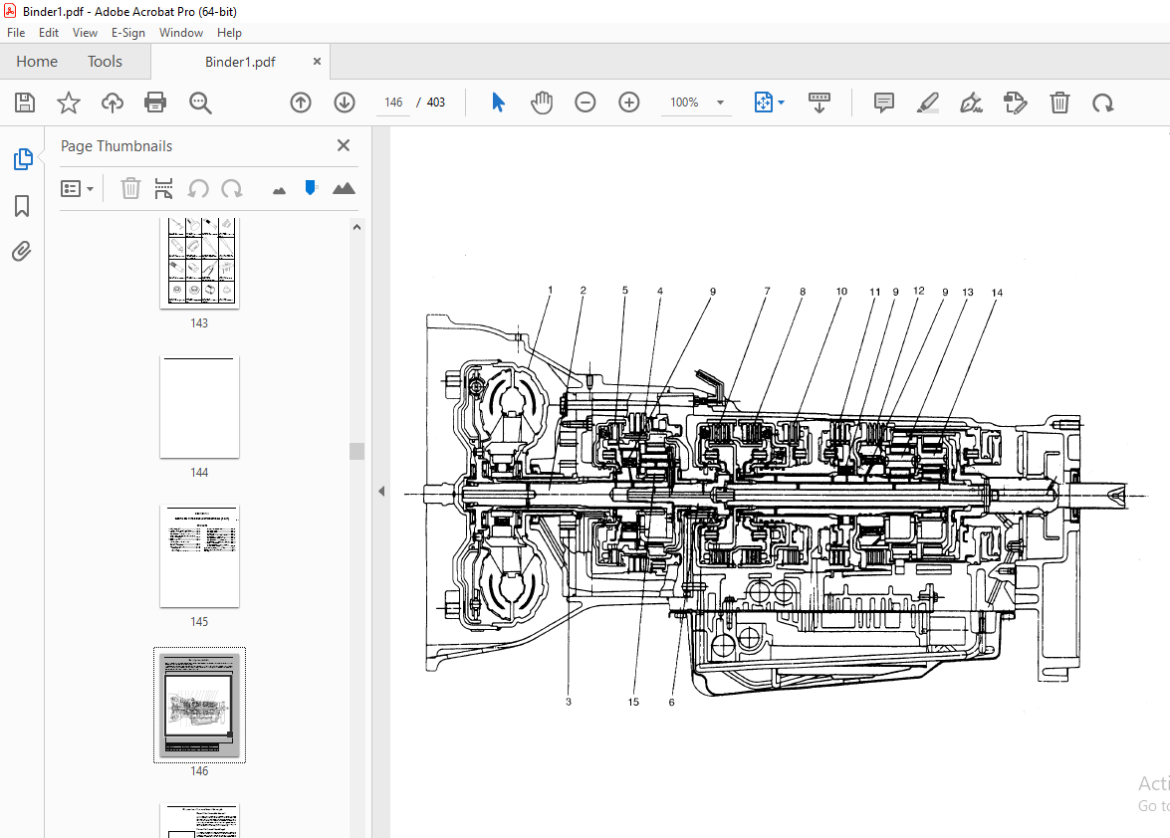Add file to starred with the star icon
The image size is (1170, 838).
[69, 102]
